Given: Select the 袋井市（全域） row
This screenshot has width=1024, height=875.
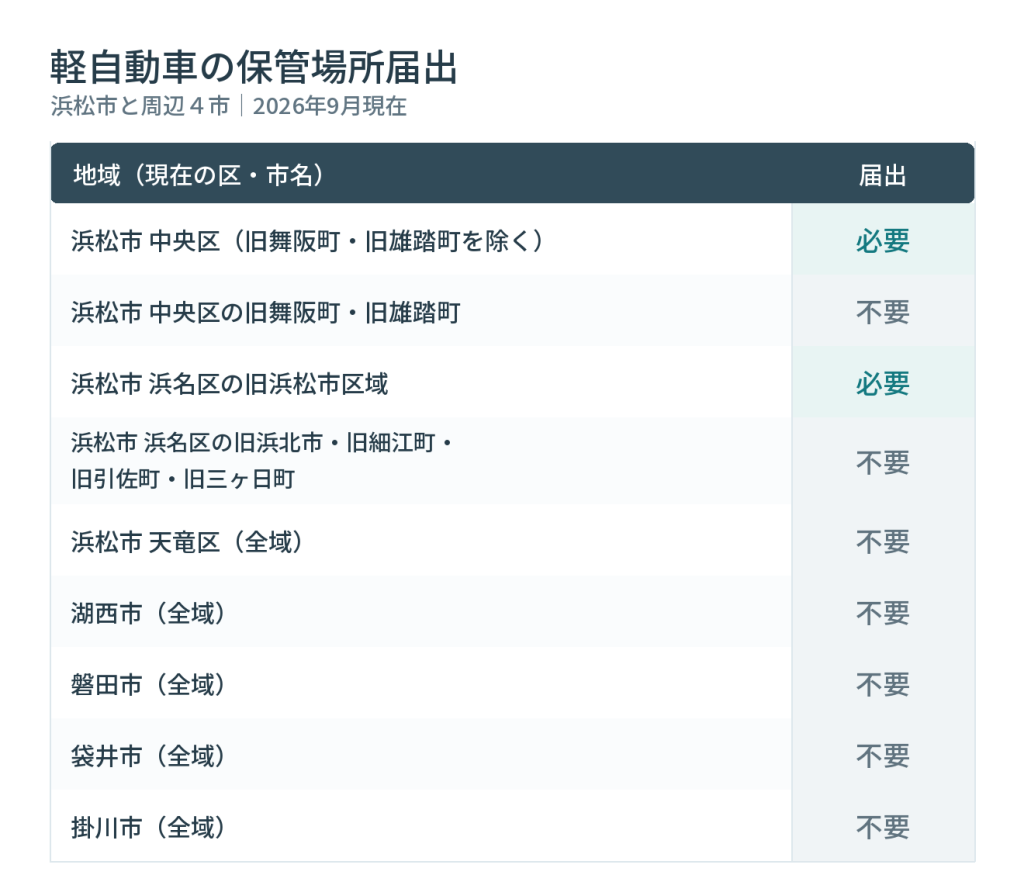Looking at the screenshot, I should click(x=513, y=756).
